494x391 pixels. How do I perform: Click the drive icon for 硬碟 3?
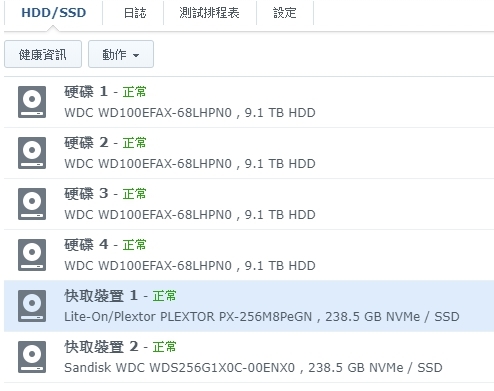coord(32,204)
